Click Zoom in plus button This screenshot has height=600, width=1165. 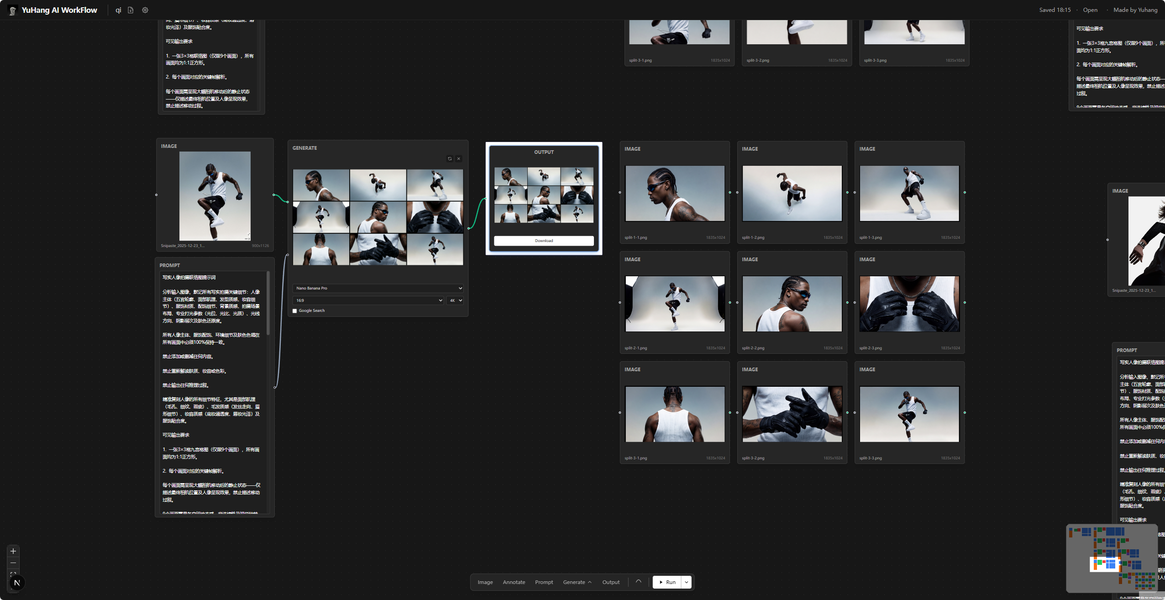click(x=13, y=551)
